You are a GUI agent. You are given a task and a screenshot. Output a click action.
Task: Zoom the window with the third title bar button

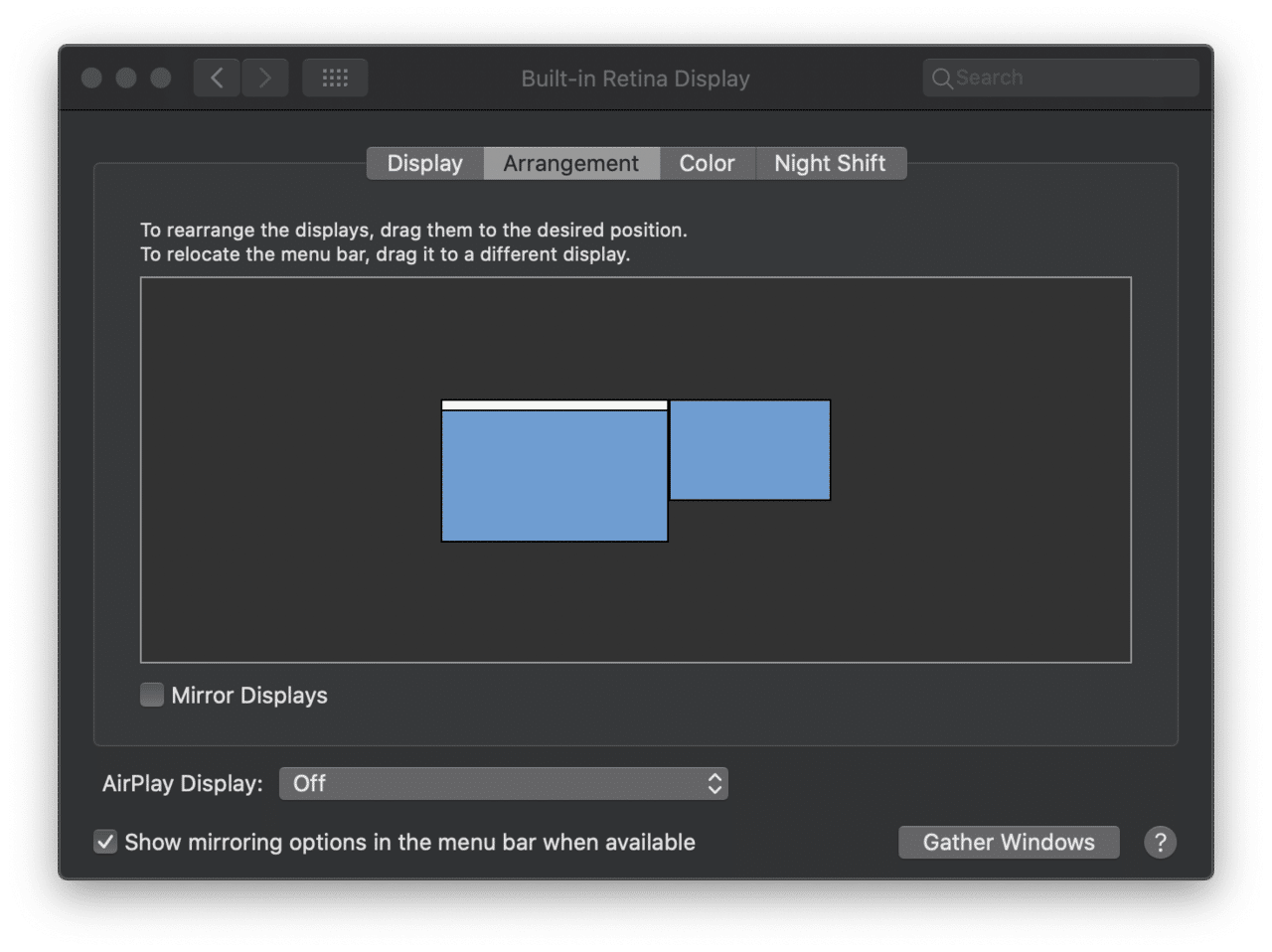161,78
